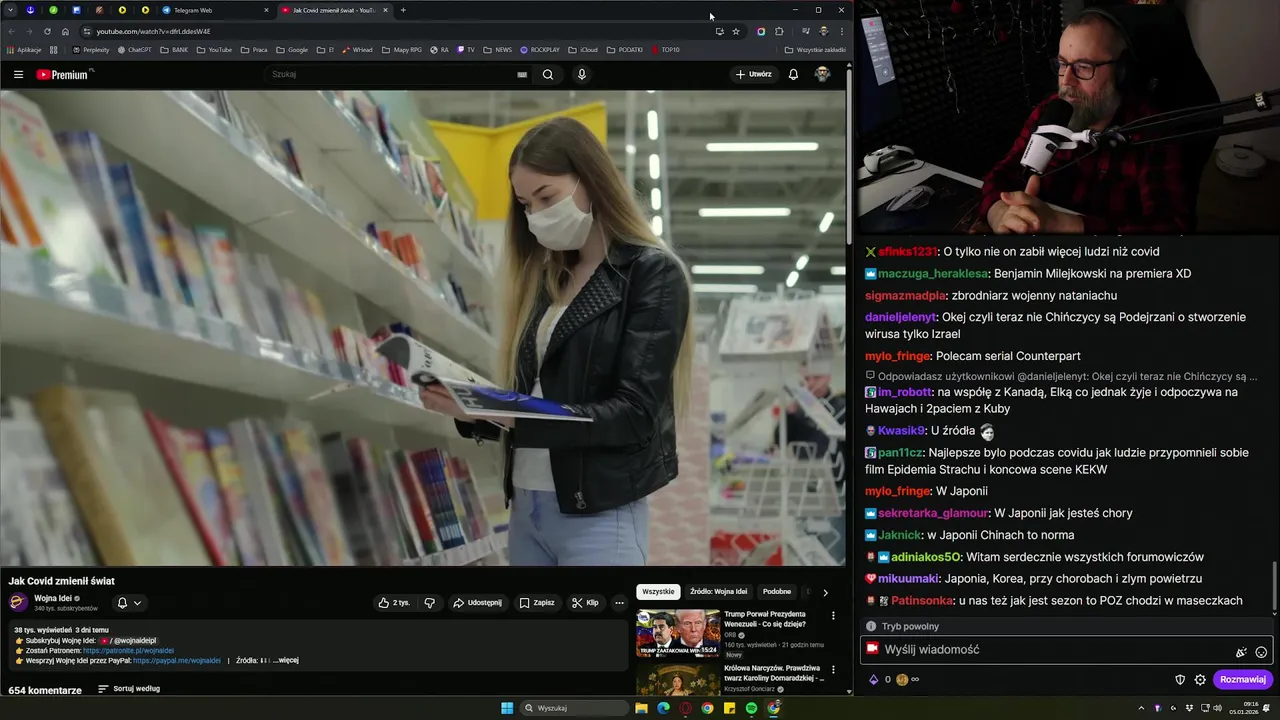The image size is (1280, 720).
Task: Open the chat emoji picker icon
Action: pyautogui.click(x=1261, y=652)
